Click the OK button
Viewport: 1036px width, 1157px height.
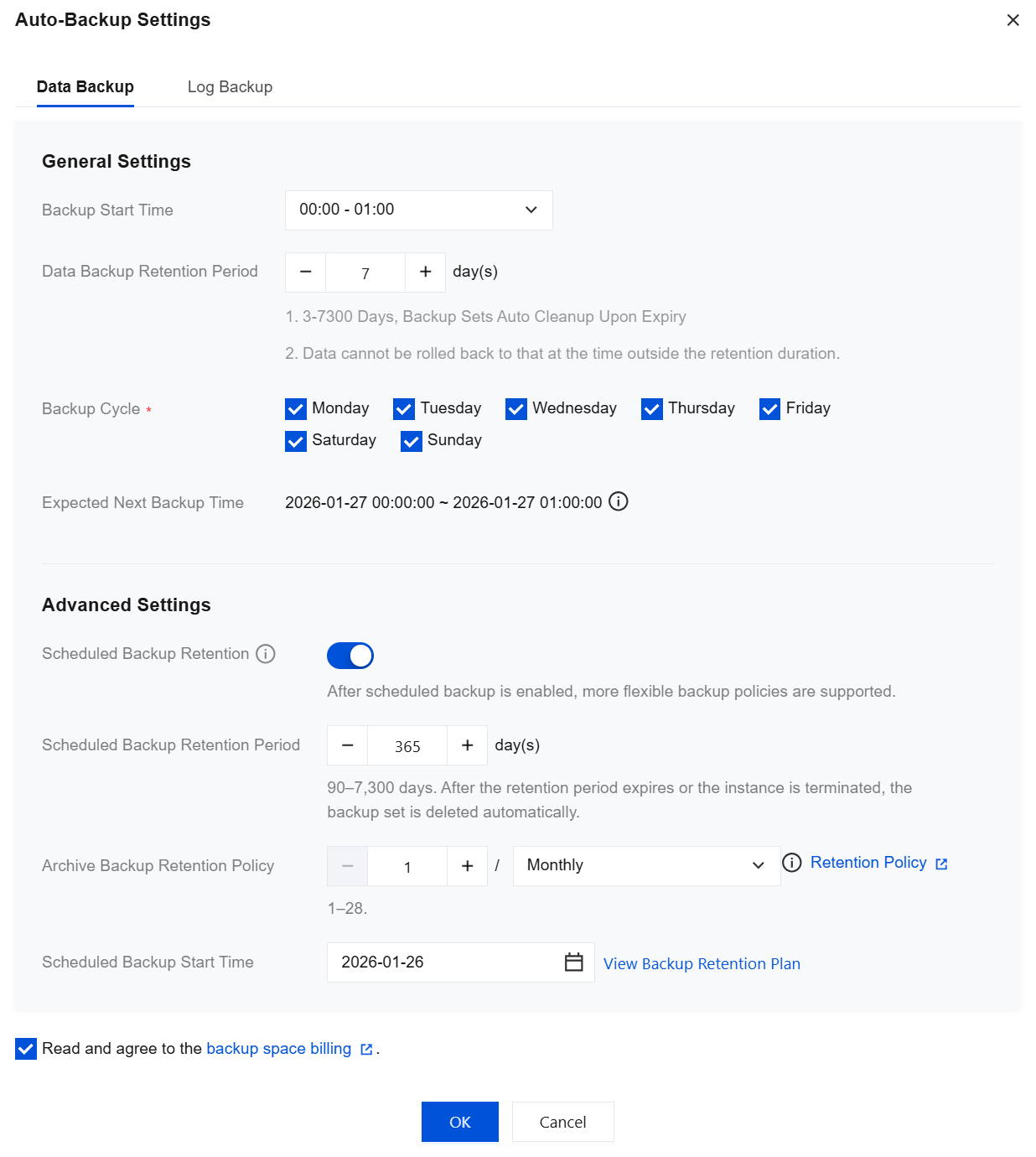460,1122
